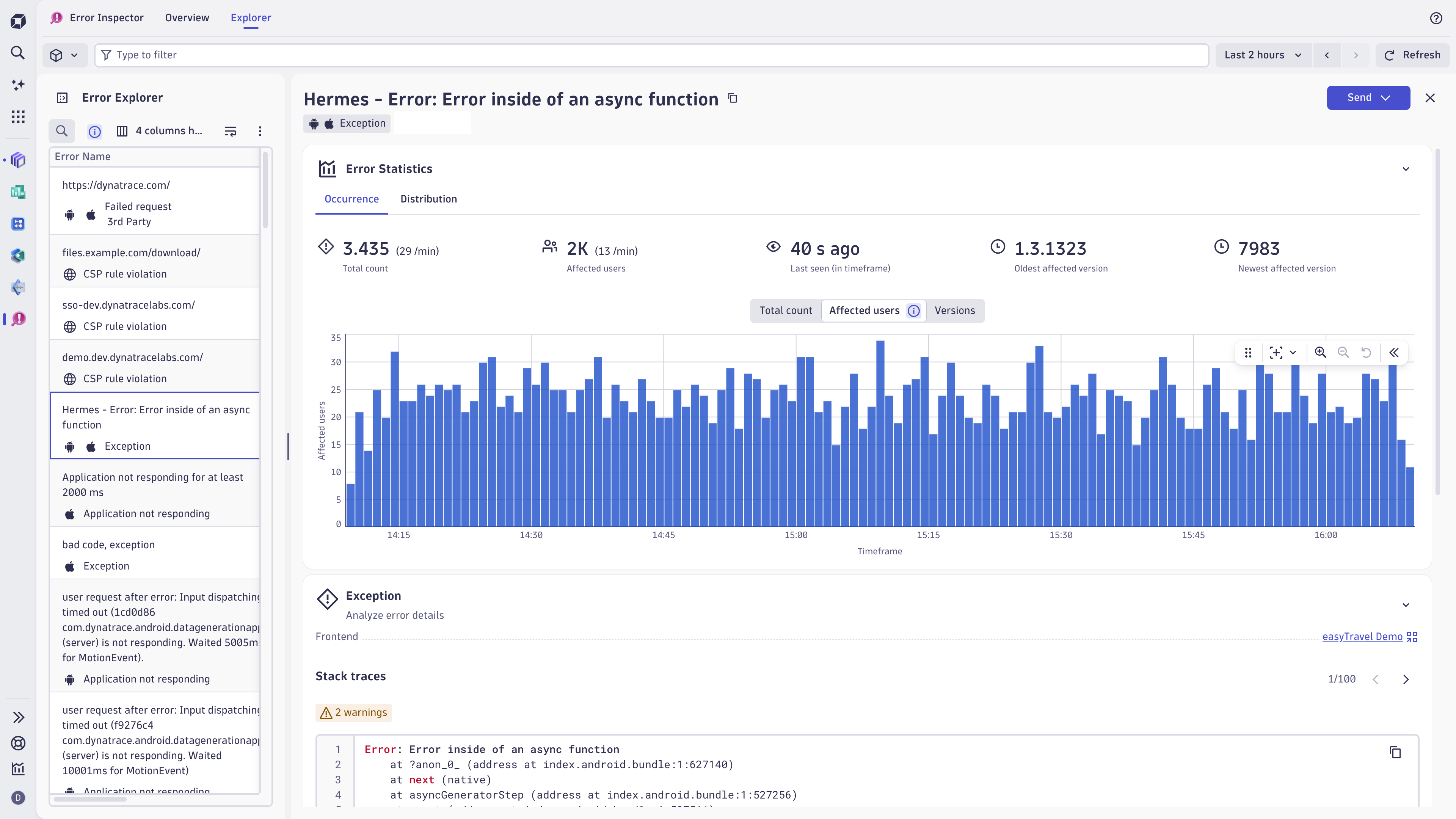1456x819 pixels.
Task: Select the Affected users chart toggle
Action: click(864, 310)
